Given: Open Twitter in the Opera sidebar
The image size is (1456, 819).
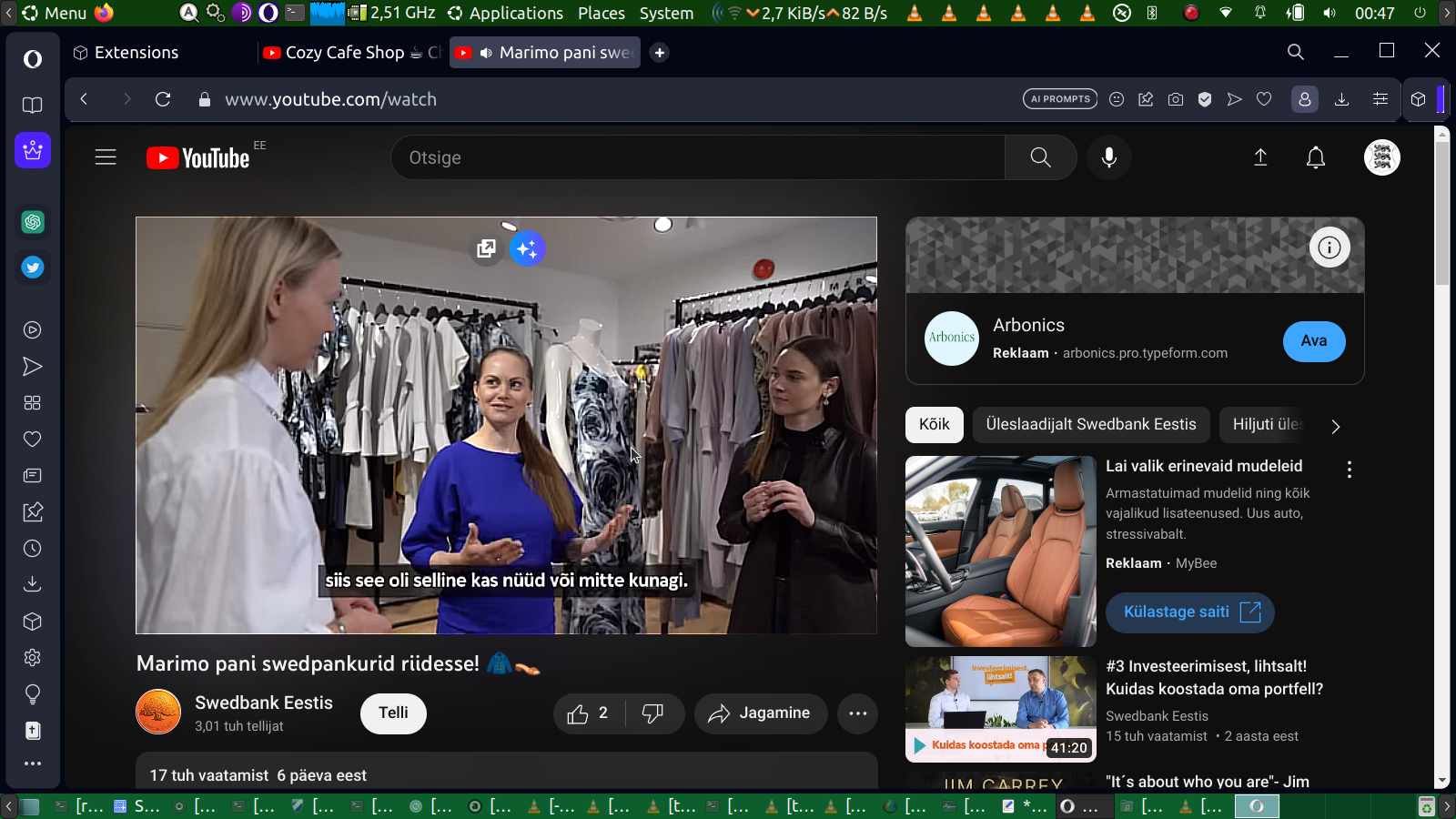Looking at the screenshot, I should (33, 268).
